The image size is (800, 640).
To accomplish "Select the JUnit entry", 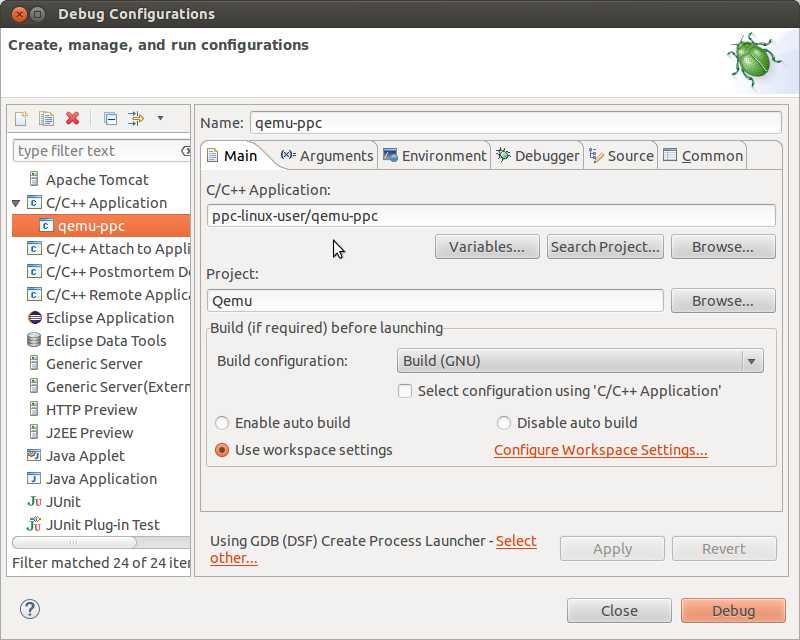I will pos(54,502).
